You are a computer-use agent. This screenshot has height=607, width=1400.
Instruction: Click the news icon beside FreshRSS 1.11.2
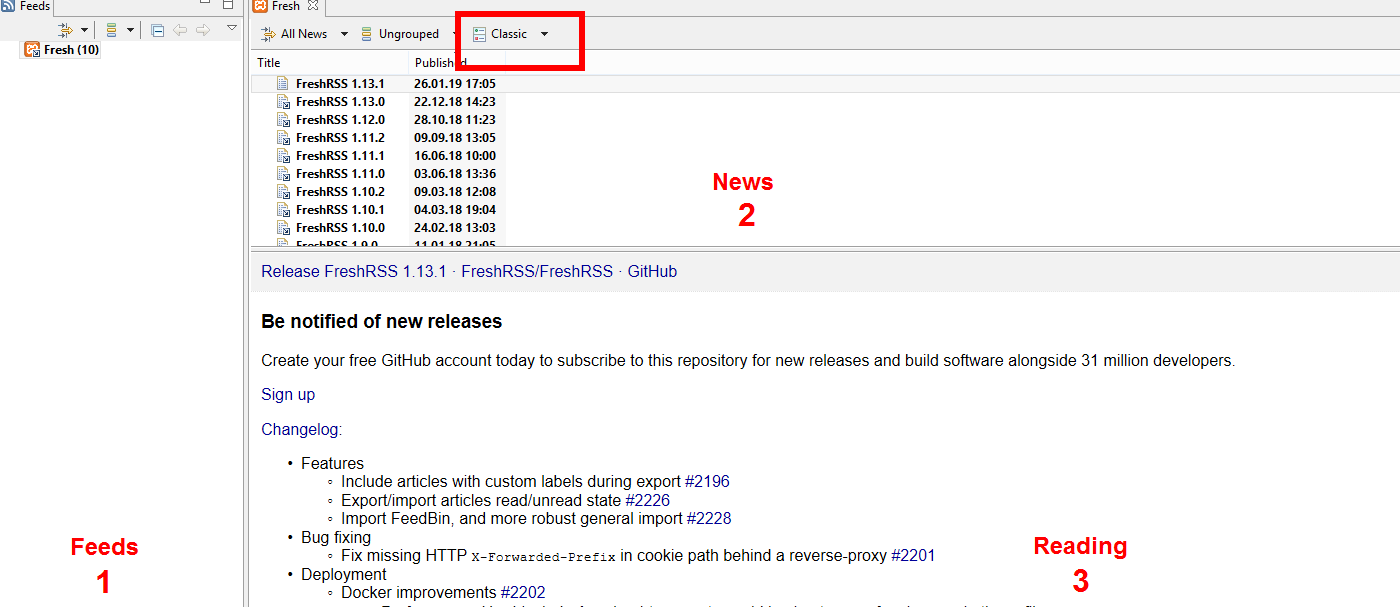(x=283, y=138)
